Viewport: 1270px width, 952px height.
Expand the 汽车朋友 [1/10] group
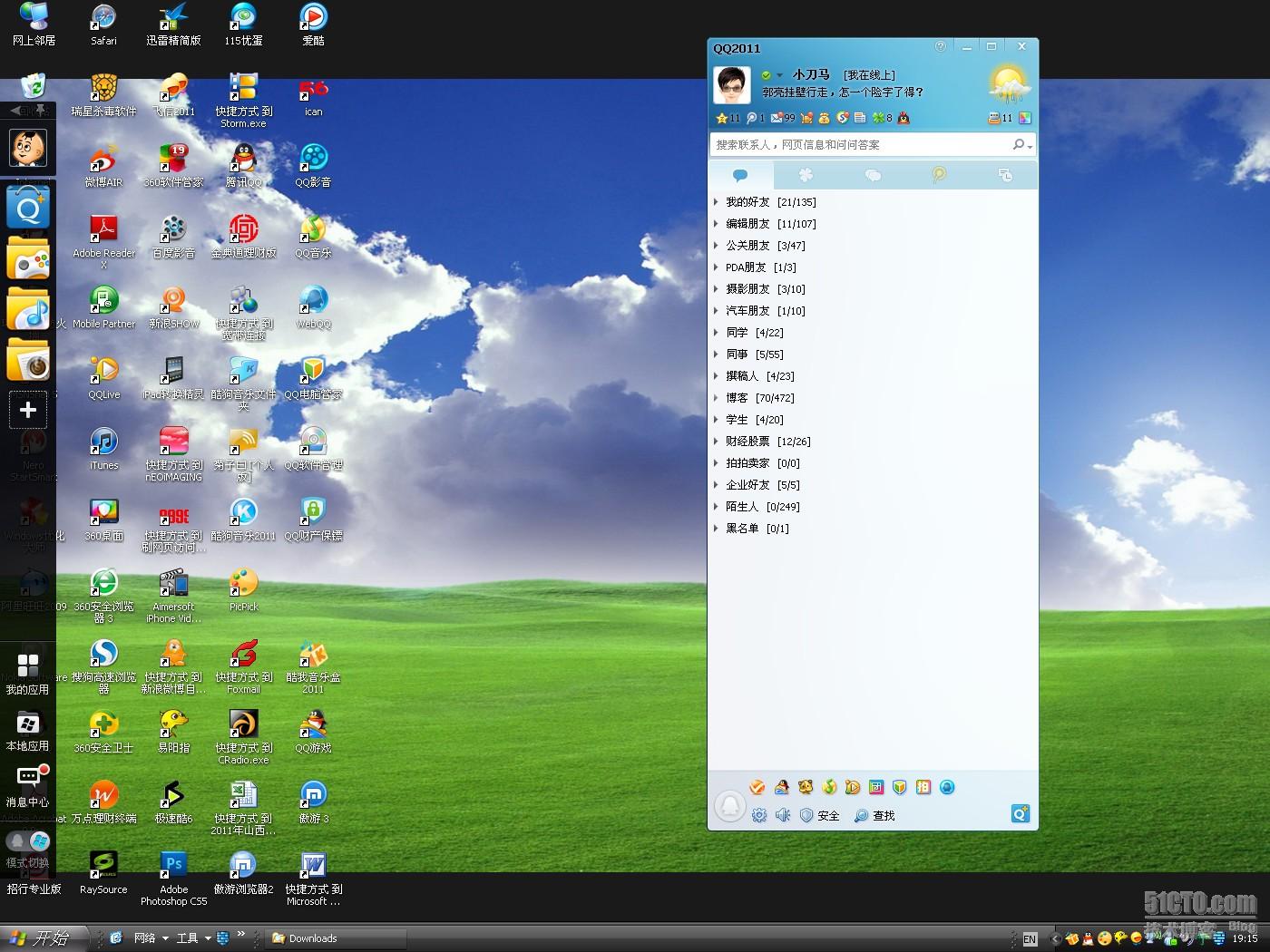(x=873, y=311)
